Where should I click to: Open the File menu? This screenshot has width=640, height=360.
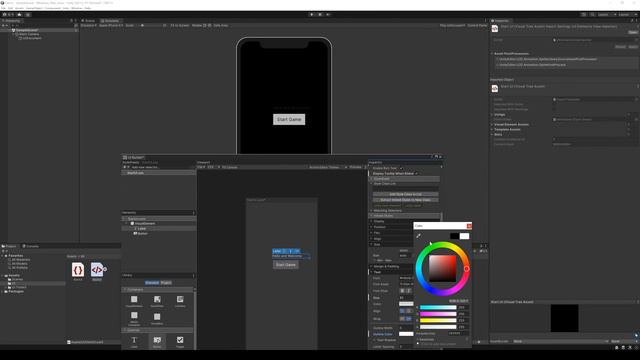tap(3, 8)
